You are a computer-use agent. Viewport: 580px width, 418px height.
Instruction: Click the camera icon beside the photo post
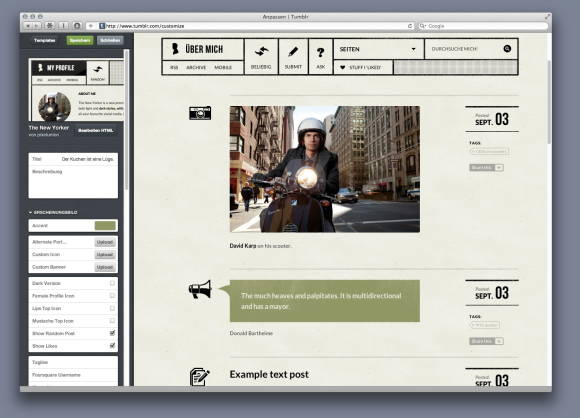[x=200, y=113]
